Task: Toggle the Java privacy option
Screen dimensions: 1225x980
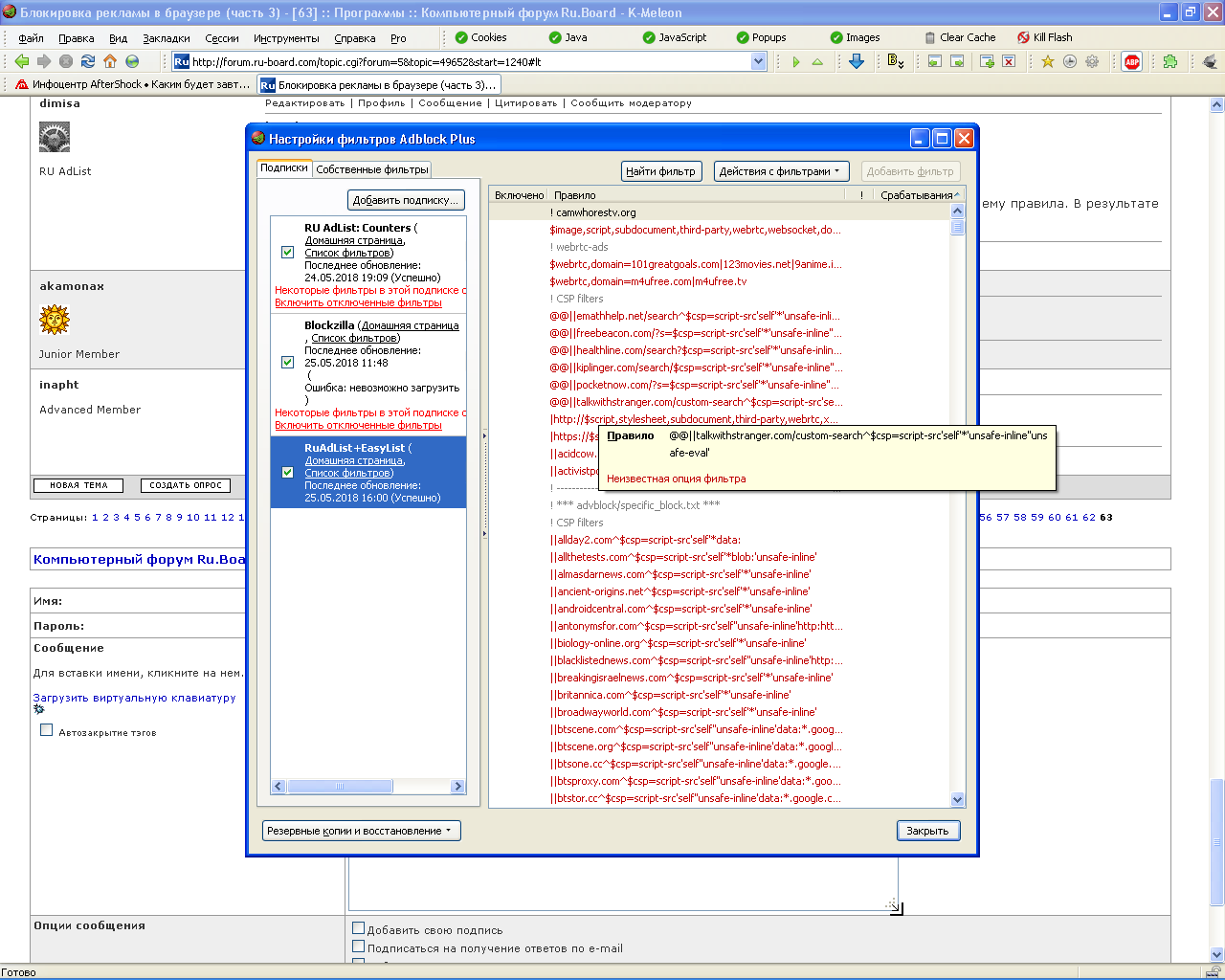Action: pyautogui.click(x=568, y=37)
